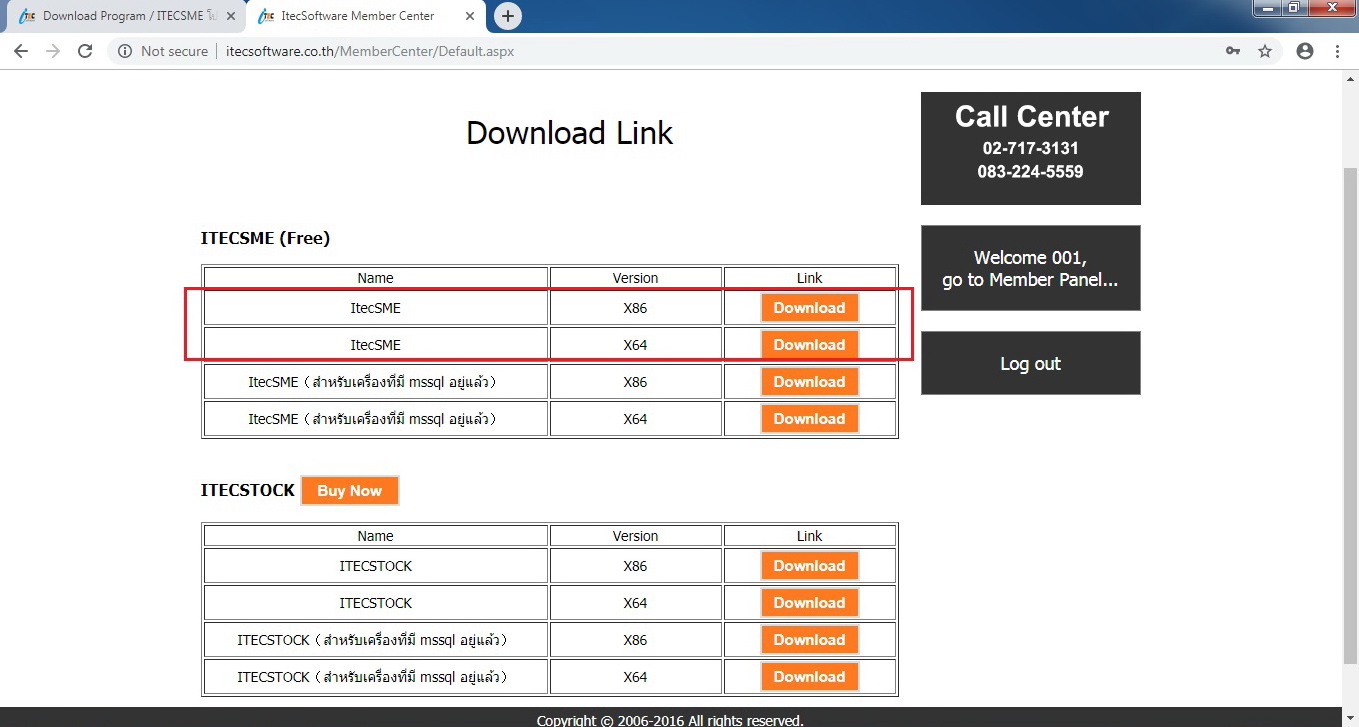
Task: Reload the current page
Action: pyautogui.click(x=85, y=51)
